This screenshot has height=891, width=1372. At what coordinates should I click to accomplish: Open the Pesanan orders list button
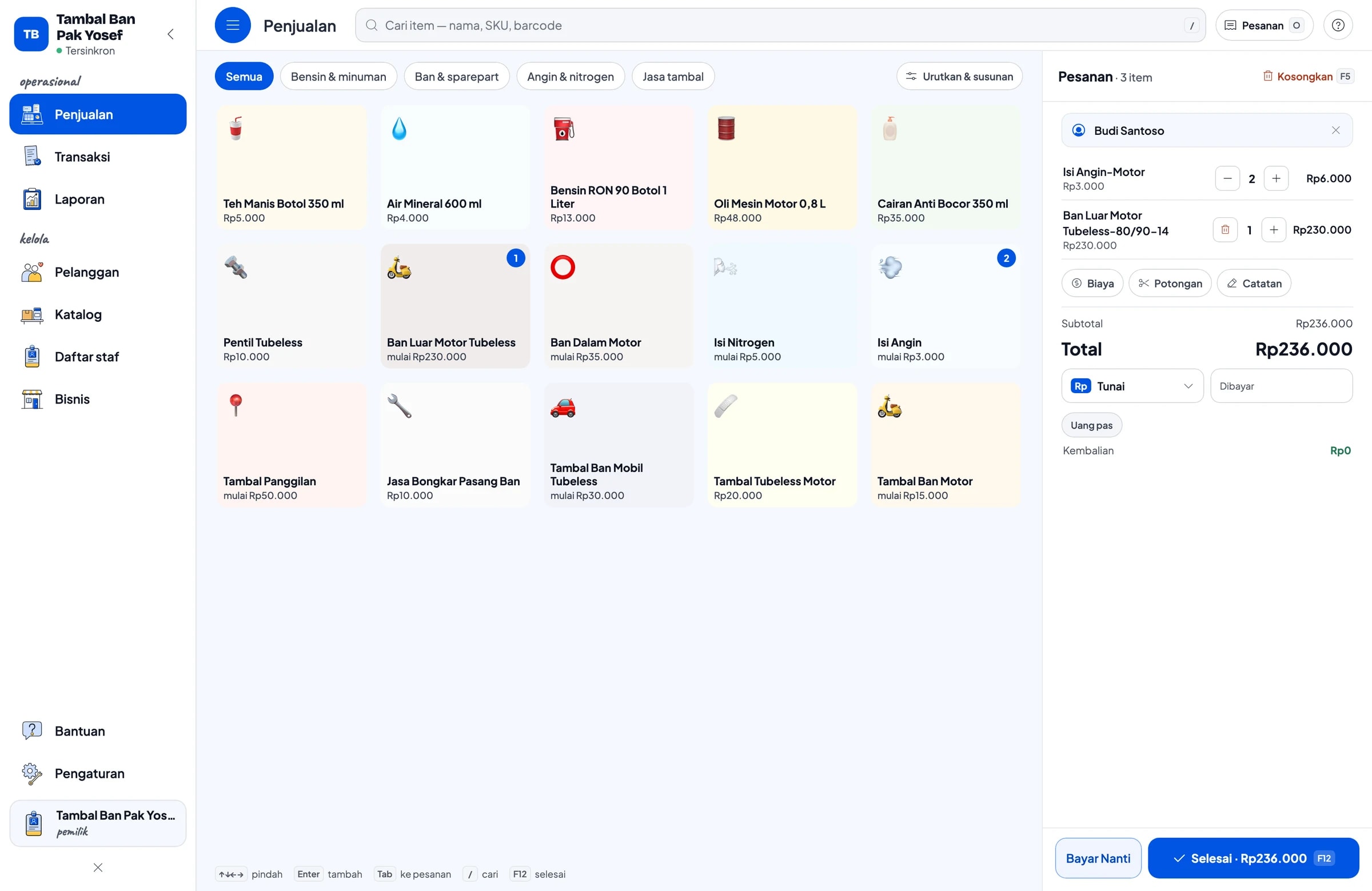(1263, 25)
